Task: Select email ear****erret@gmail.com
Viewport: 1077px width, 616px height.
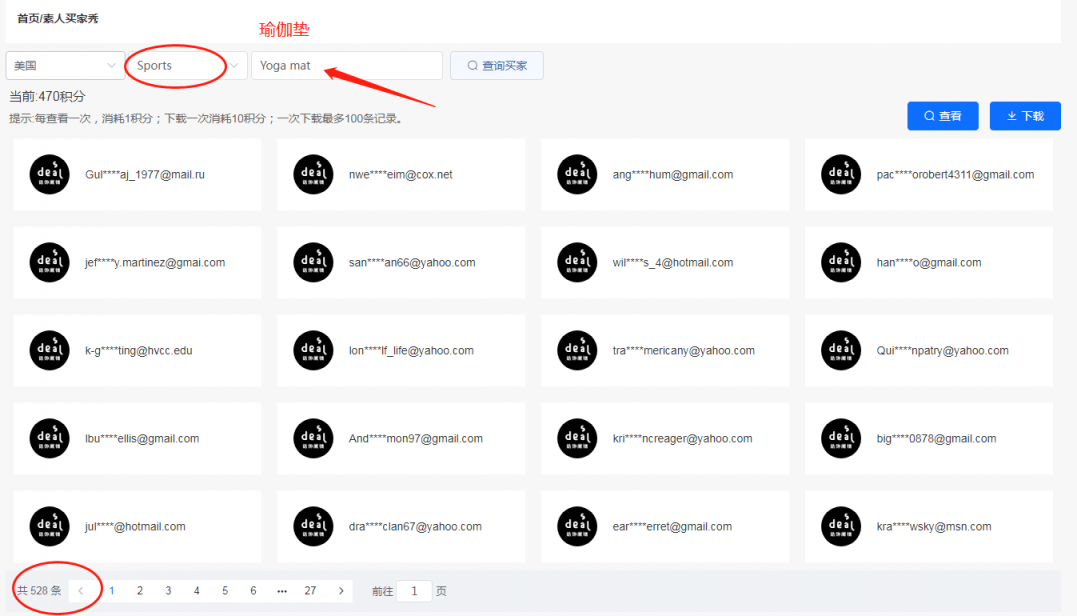Action: tap(672, 526)
